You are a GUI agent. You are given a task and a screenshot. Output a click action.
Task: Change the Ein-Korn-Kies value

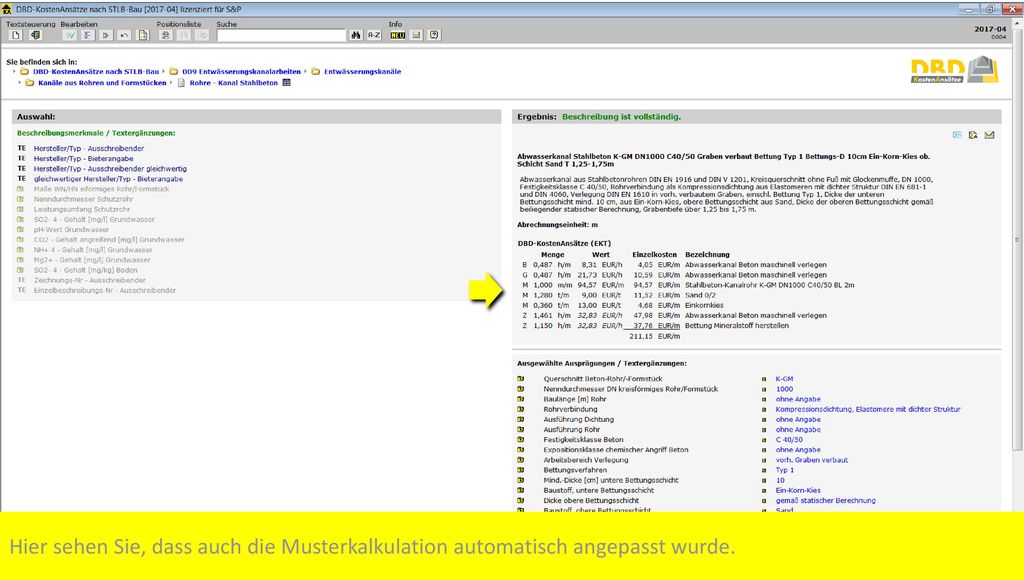[798, 490]
